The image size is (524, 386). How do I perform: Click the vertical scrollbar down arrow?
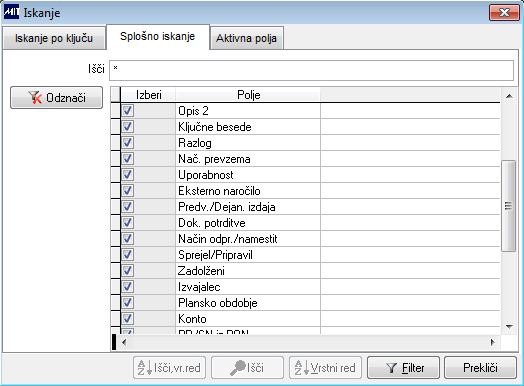point(509,327)
